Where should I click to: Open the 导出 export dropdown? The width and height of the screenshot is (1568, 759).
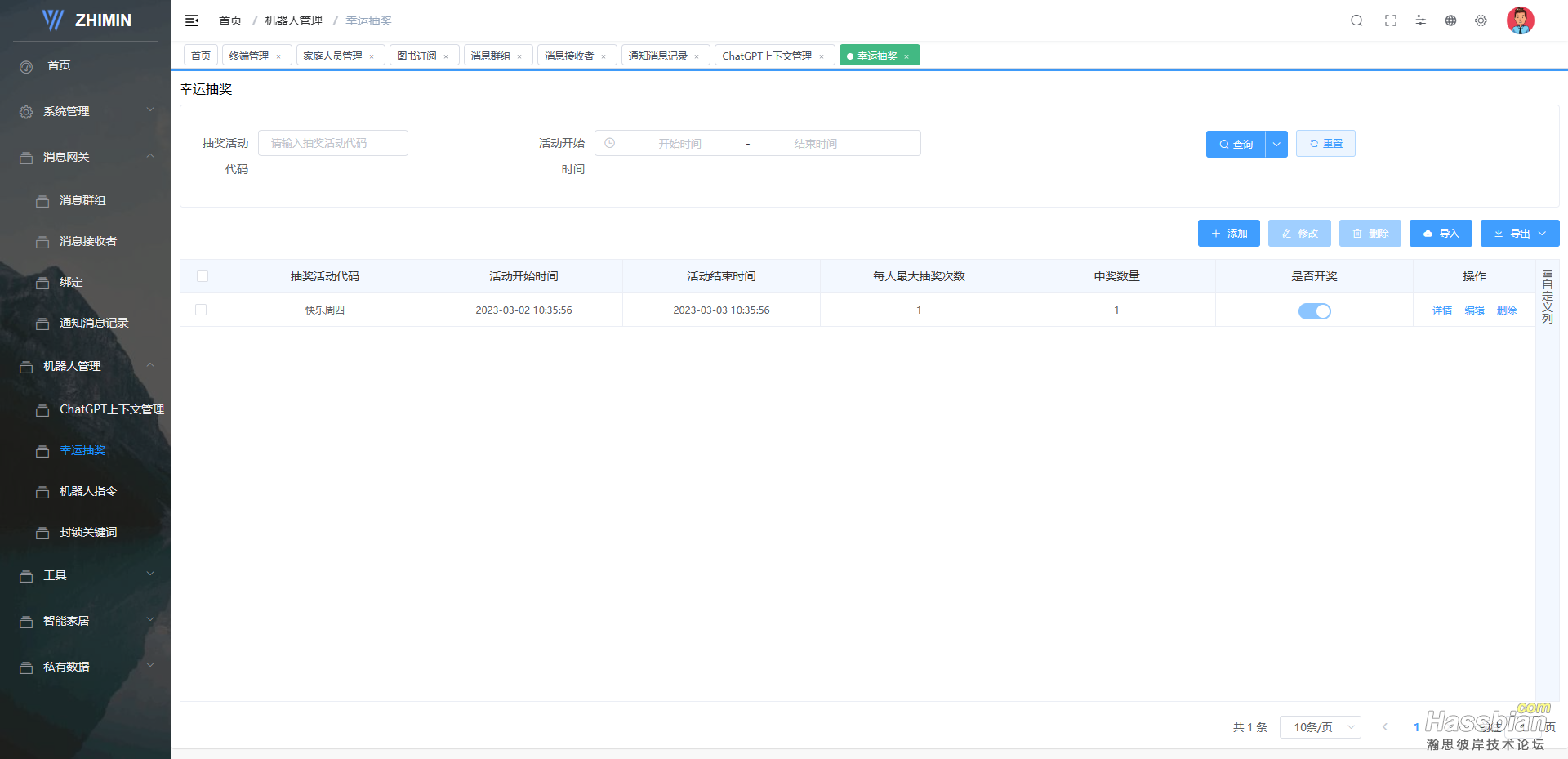tap(1520, 234)
